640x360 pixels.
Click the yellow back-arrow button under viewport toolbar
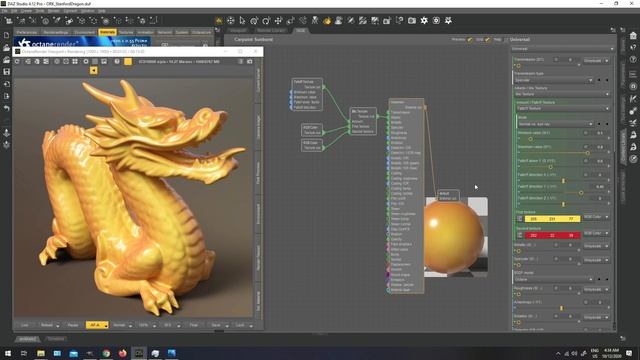pos(93,71)
